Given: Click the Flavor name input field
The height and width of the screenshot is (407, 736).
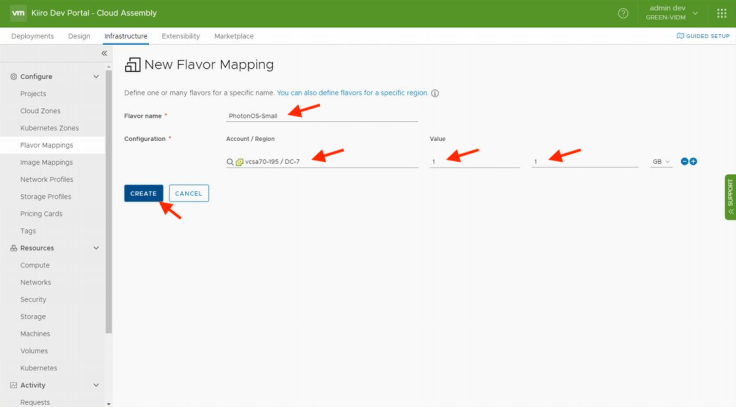Looking at the screenshot, I should (x=322, y=115).
